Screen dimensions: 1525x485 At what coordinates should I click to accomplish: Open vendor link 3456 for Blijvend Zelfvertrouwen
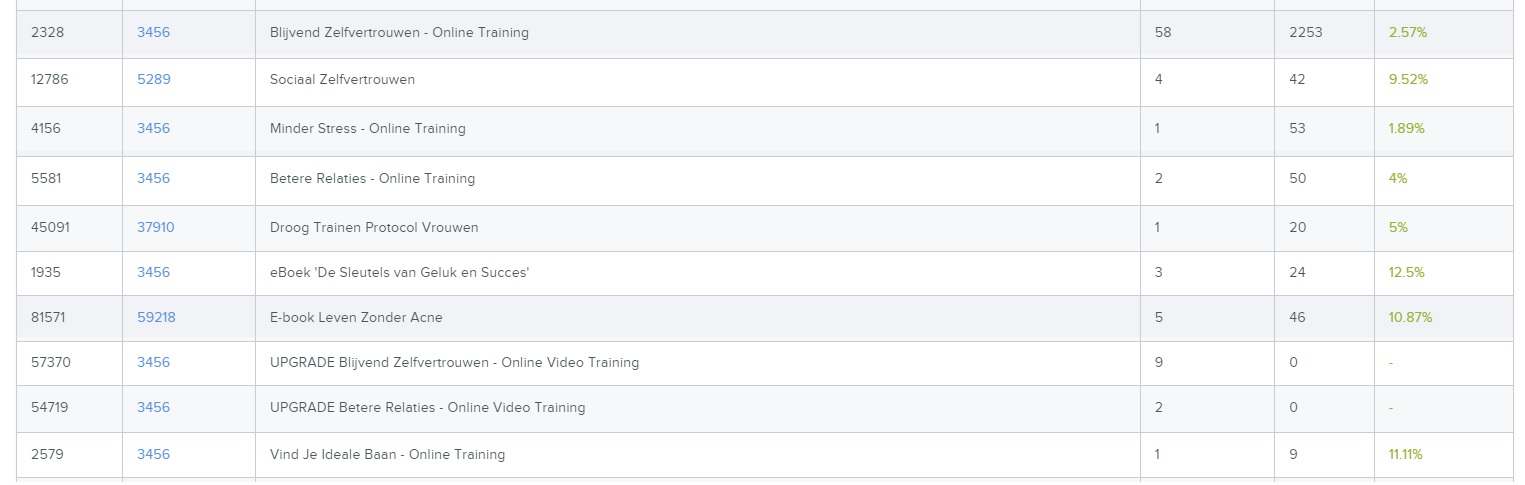tap(153, 32)
